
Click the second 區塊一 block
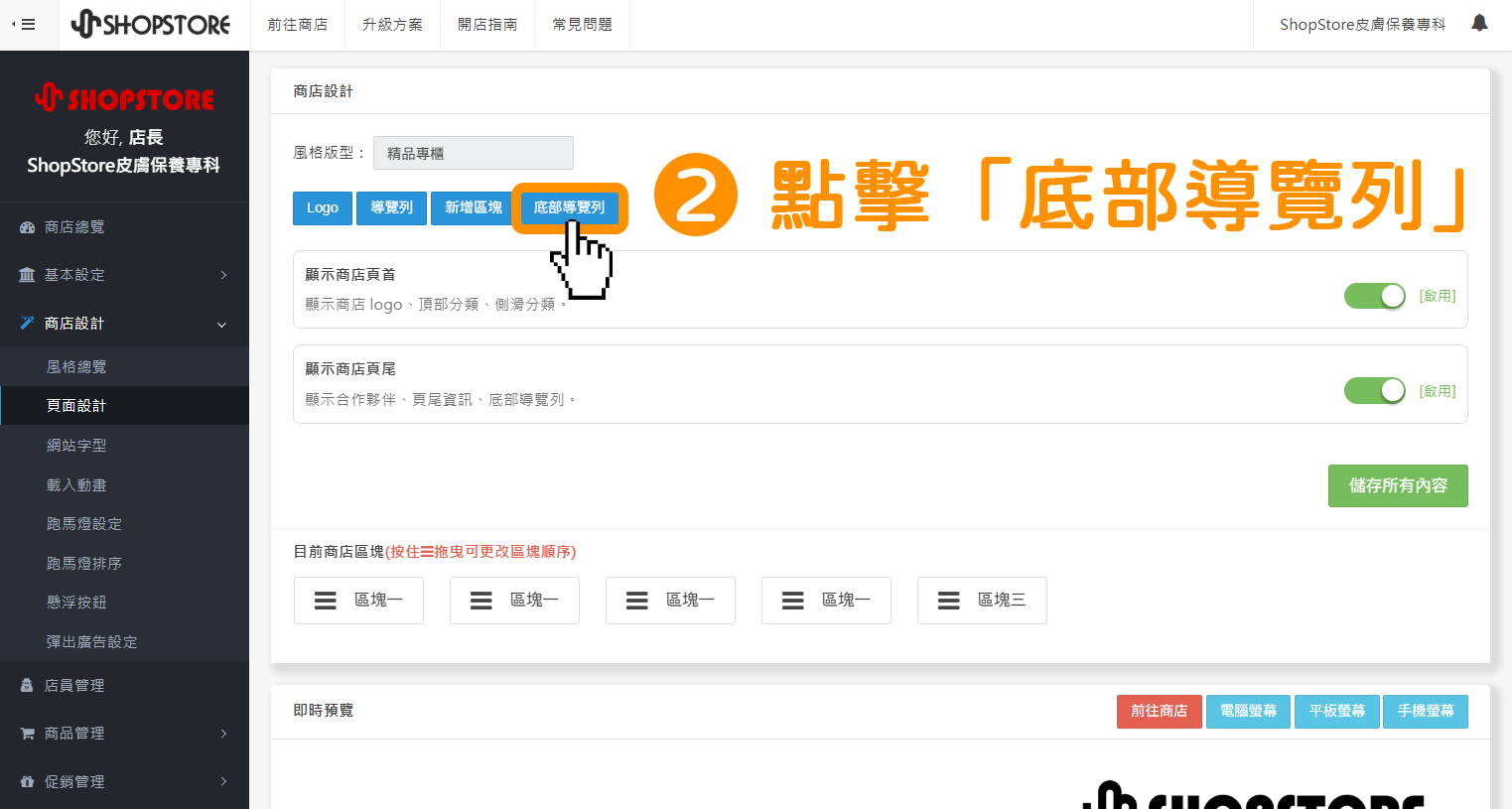514,600
